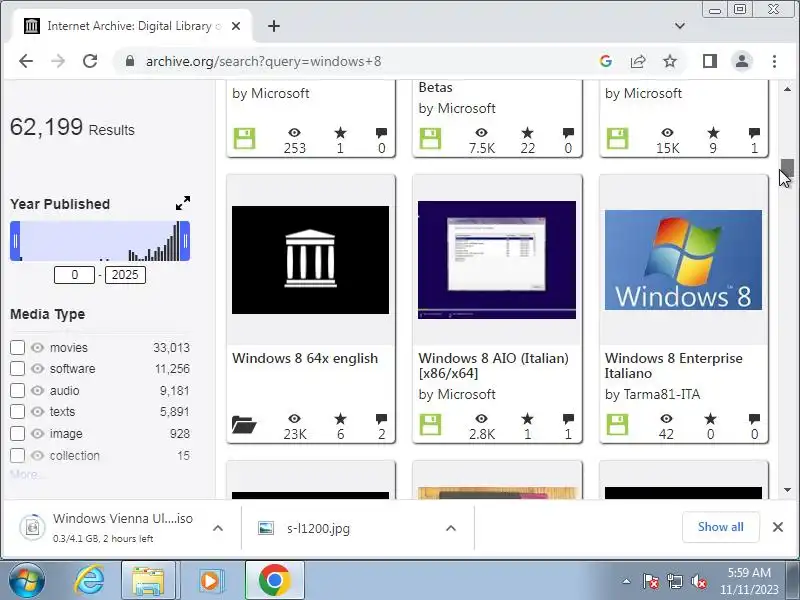This screenshot has width=800, height=600.
Task: Open the Windows 8 AIO setup screenshot thumbnail
Action: pyautogui.click(x=497, y=260)
